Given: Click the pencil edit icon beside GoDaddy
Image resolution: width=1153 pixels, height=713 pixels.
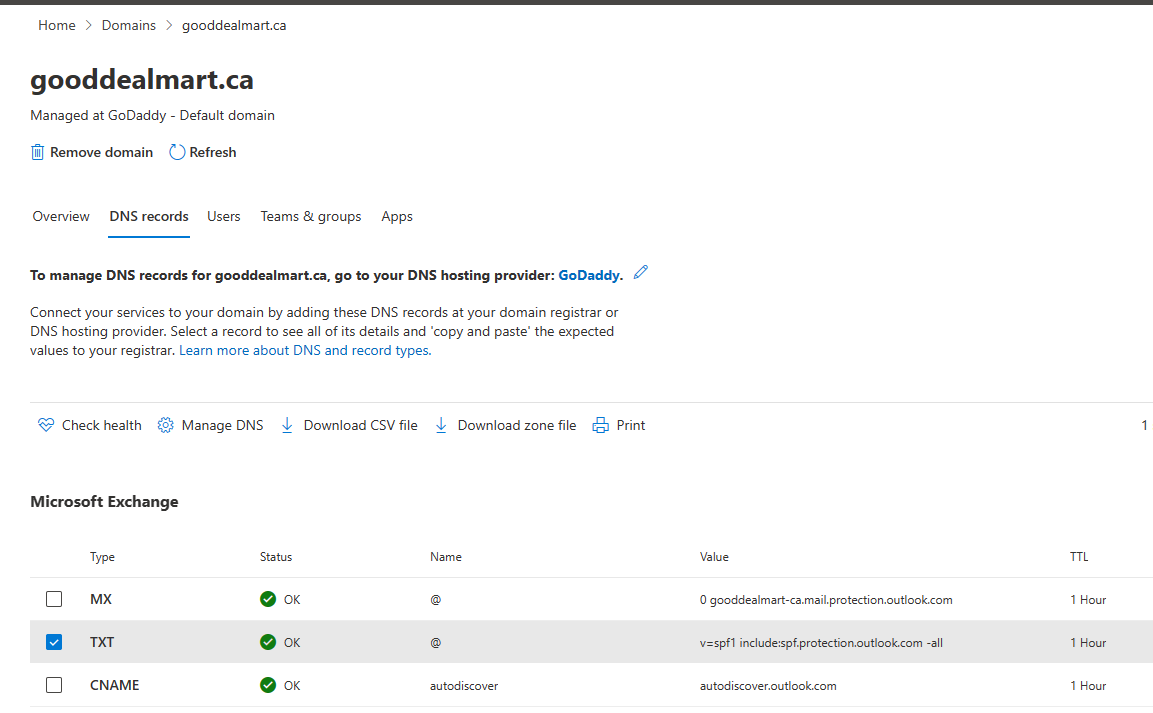Looking at the screenshot, I should pyautogui.click(x=641, y=272).
